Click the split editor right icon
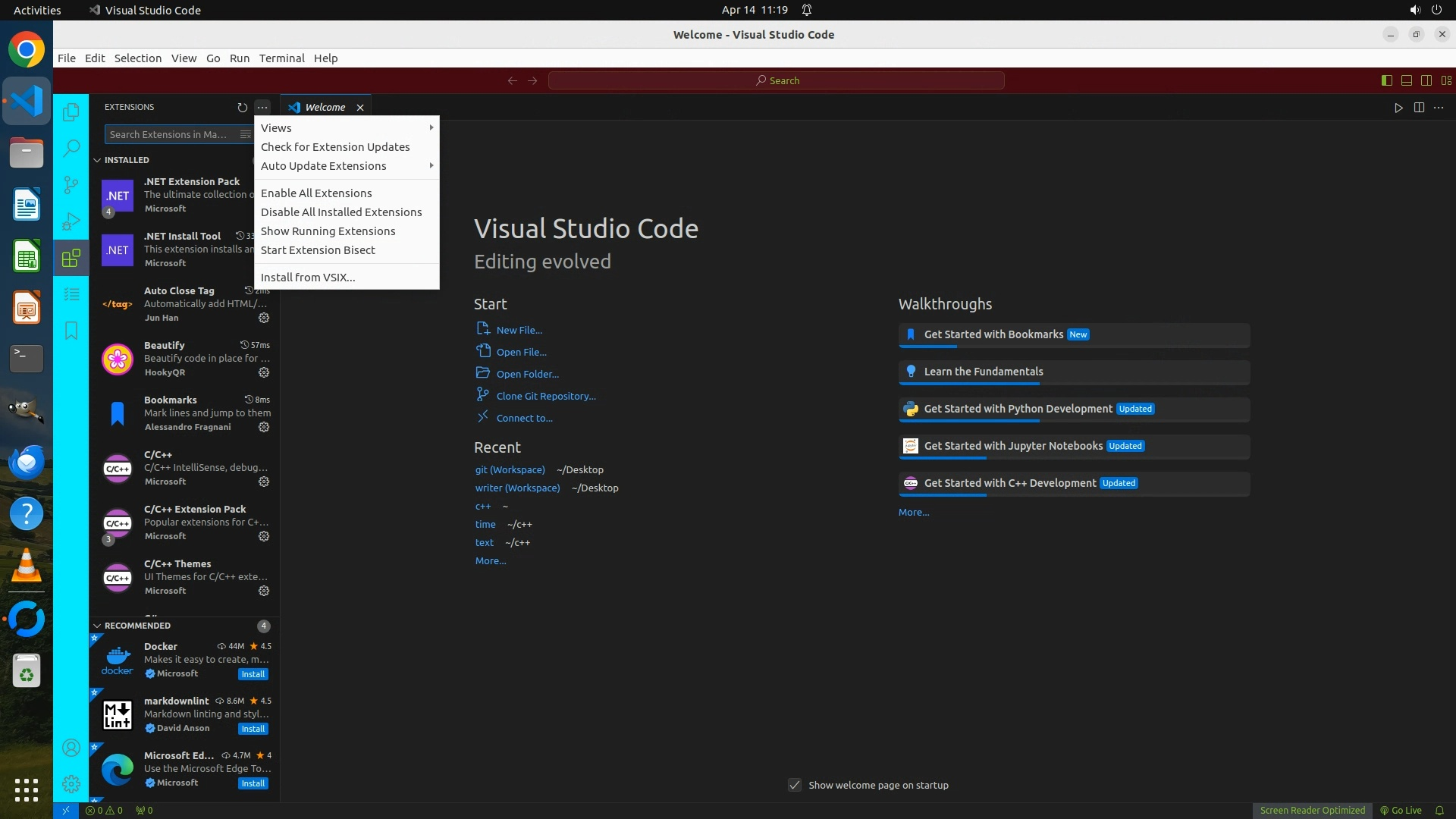 [1419, 108]
